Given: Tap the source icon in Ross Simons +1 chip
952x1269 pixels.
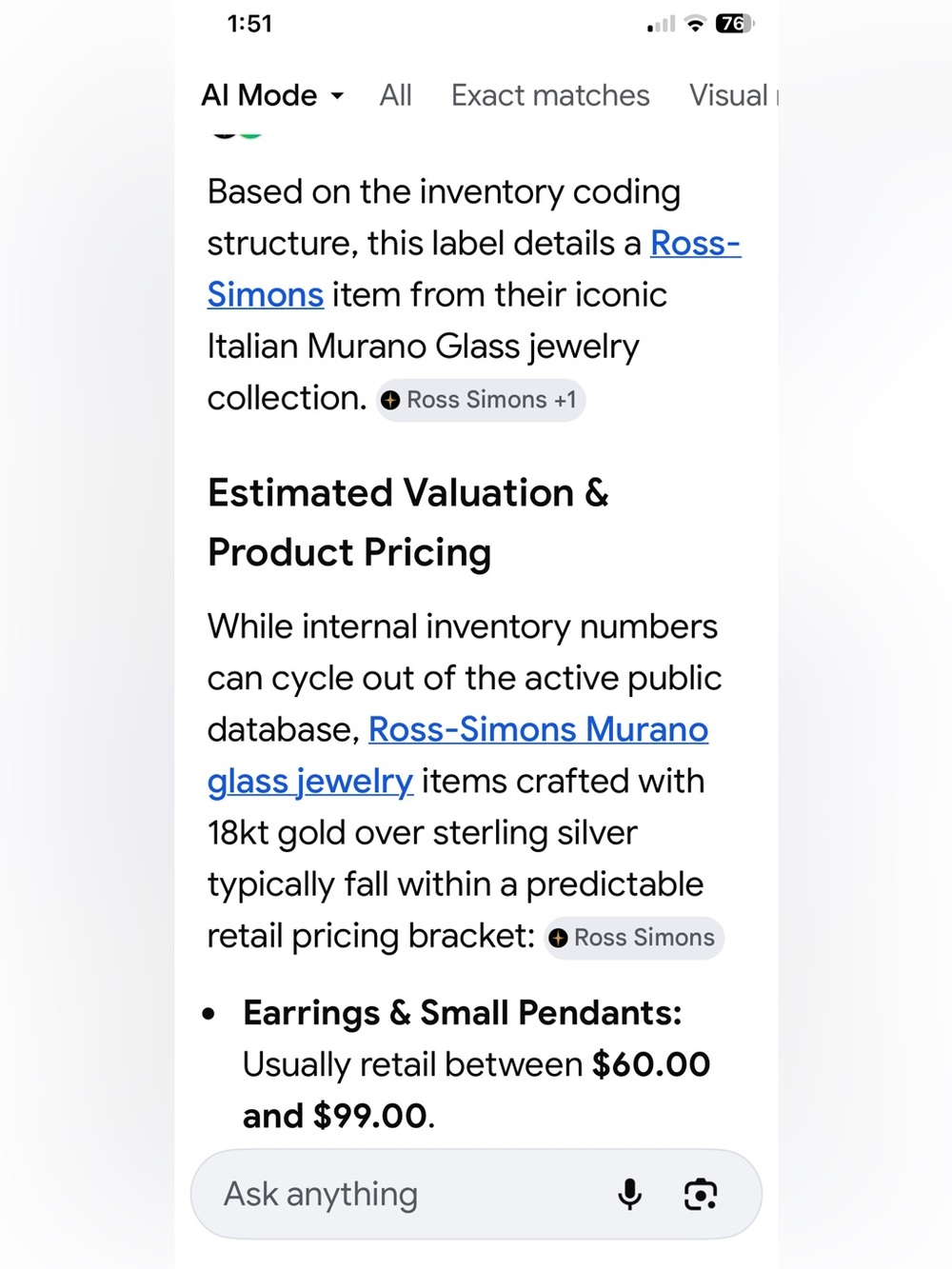Looking at the screenshot, I should tap(390, 401).
